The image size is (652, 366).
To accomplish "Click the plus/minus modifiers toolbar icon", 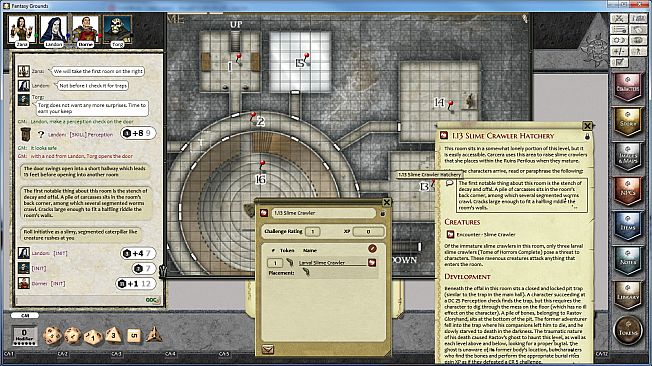I will coord(619,51).
